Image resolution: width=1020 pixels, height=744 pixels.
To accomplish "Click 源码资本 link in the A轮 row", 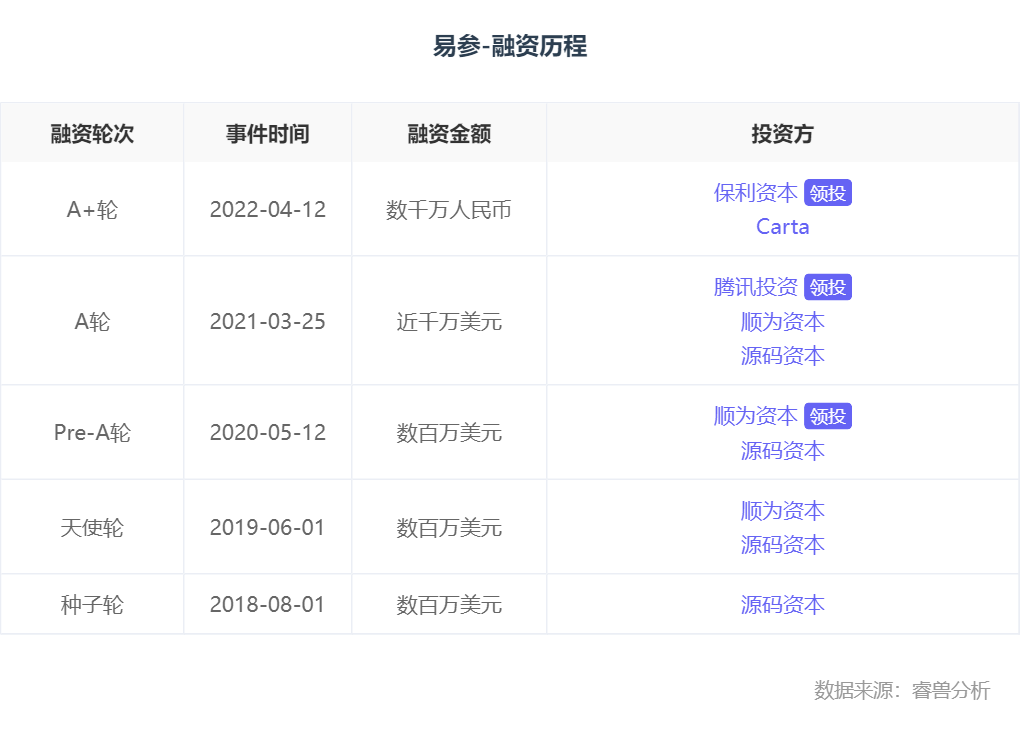I will click(x=783, y=356).
